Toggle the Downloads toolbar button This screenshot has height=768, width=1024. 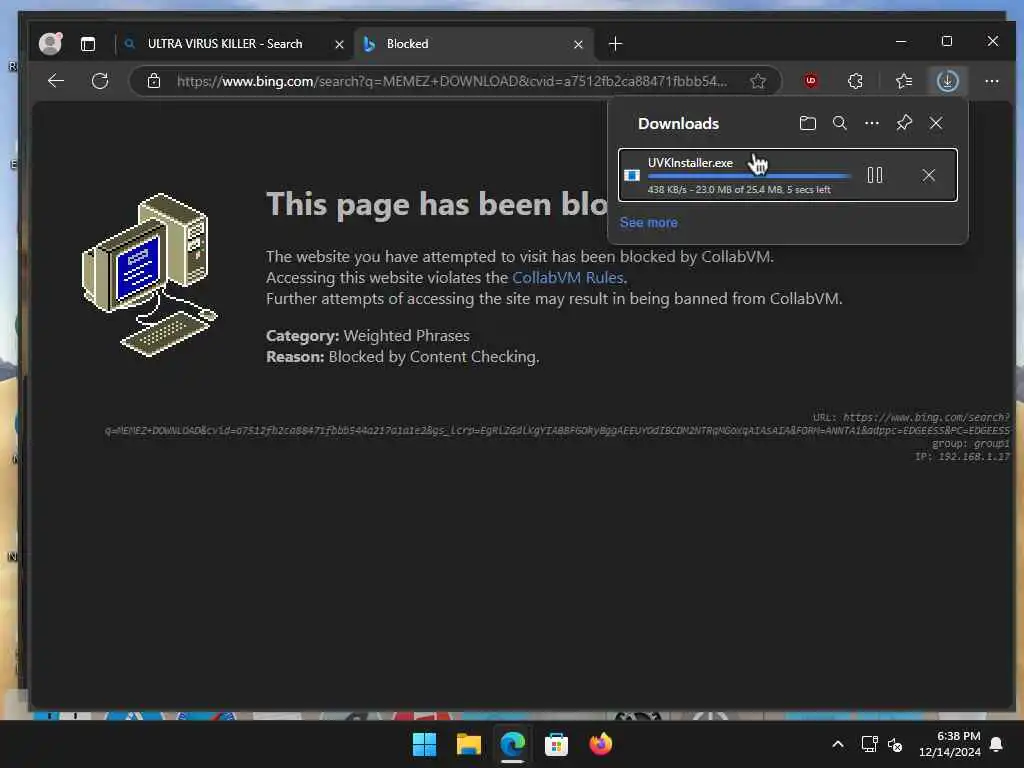point(948,81)
